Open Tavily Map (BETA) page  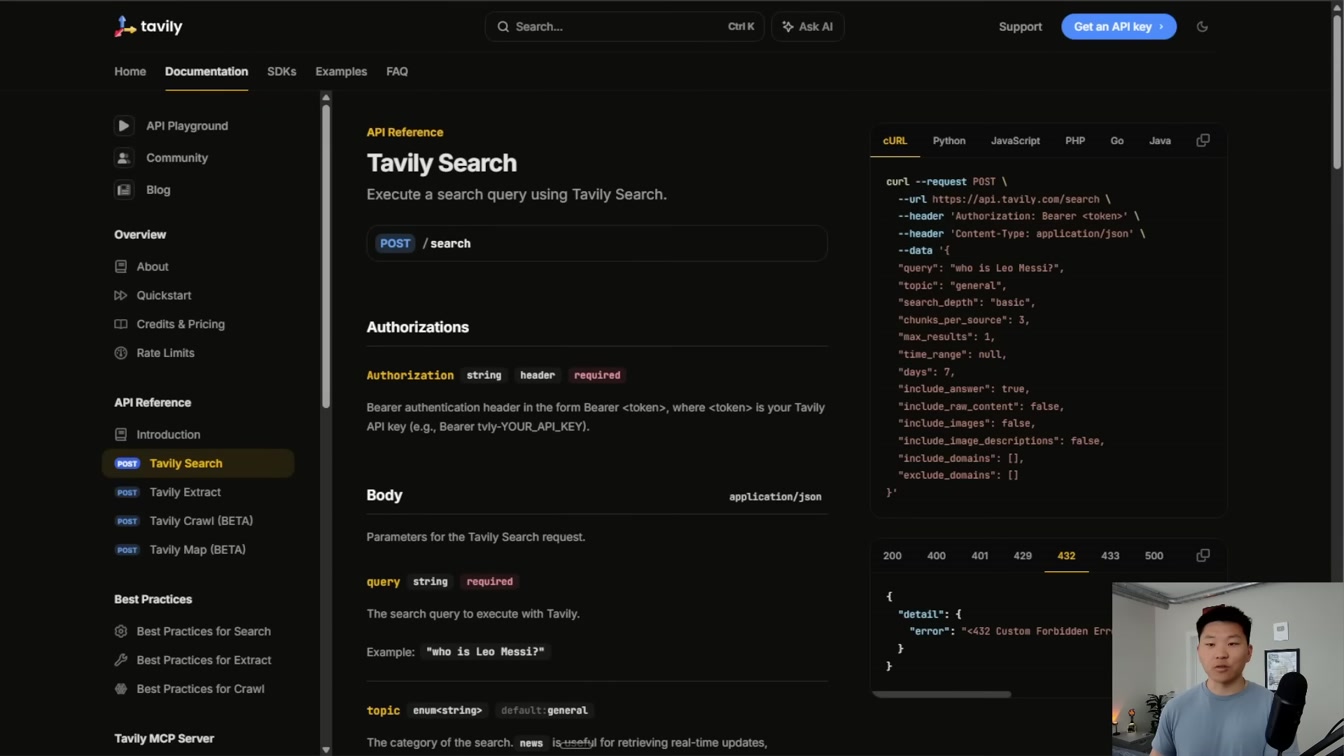pos(197,550)
